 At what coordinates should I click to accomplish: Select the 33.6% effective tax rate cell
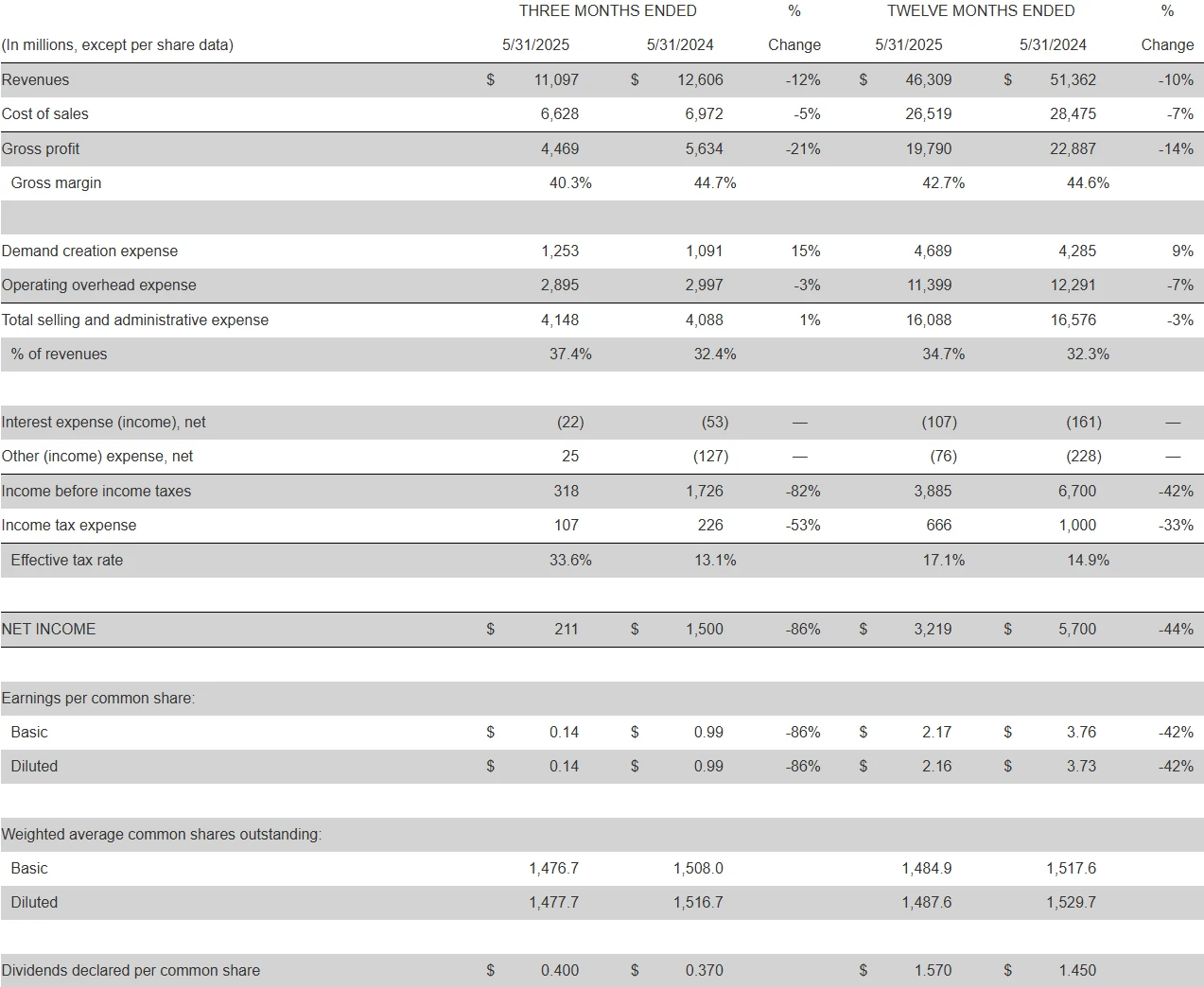click(x=570, y=561)
